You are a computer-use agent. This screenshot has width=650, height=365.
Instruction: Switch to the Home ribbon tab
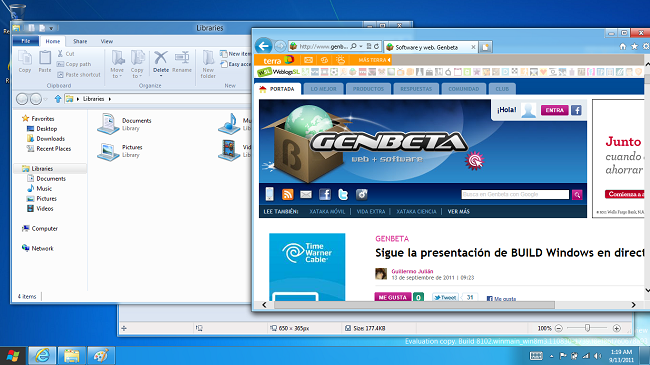pos(53,41)
